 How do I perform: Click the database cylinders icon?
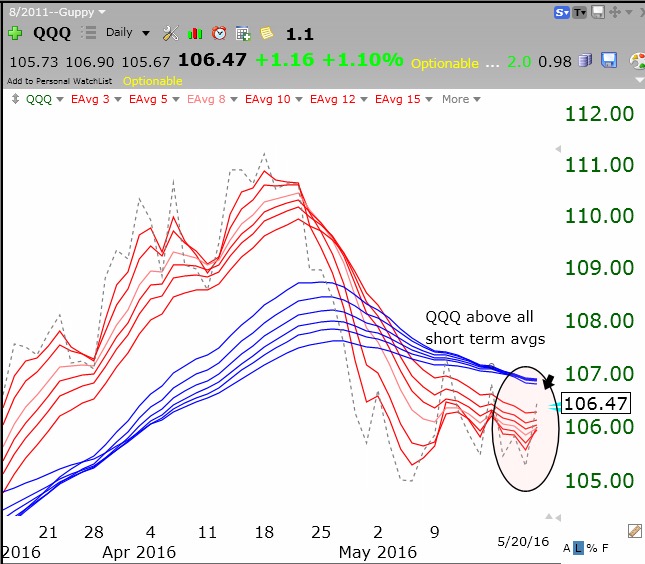pos(585,60)
